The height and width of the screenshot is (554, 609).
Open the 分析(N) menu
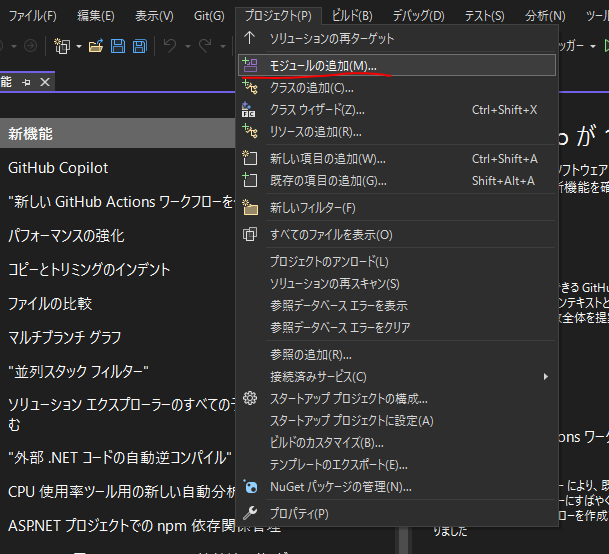point(545,16)
